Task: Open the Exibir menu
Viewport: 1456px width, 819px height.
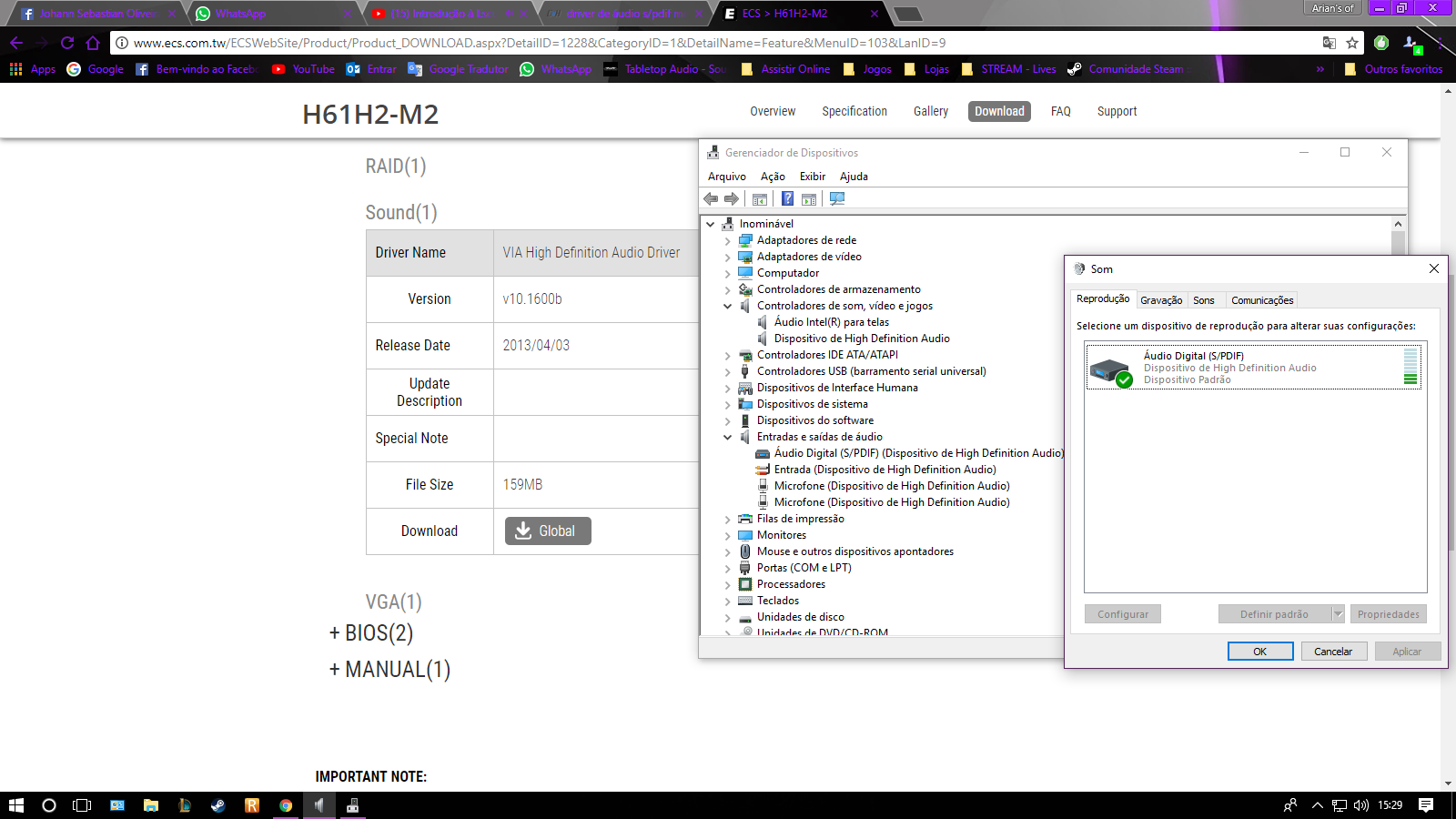Action: (813, 177)
